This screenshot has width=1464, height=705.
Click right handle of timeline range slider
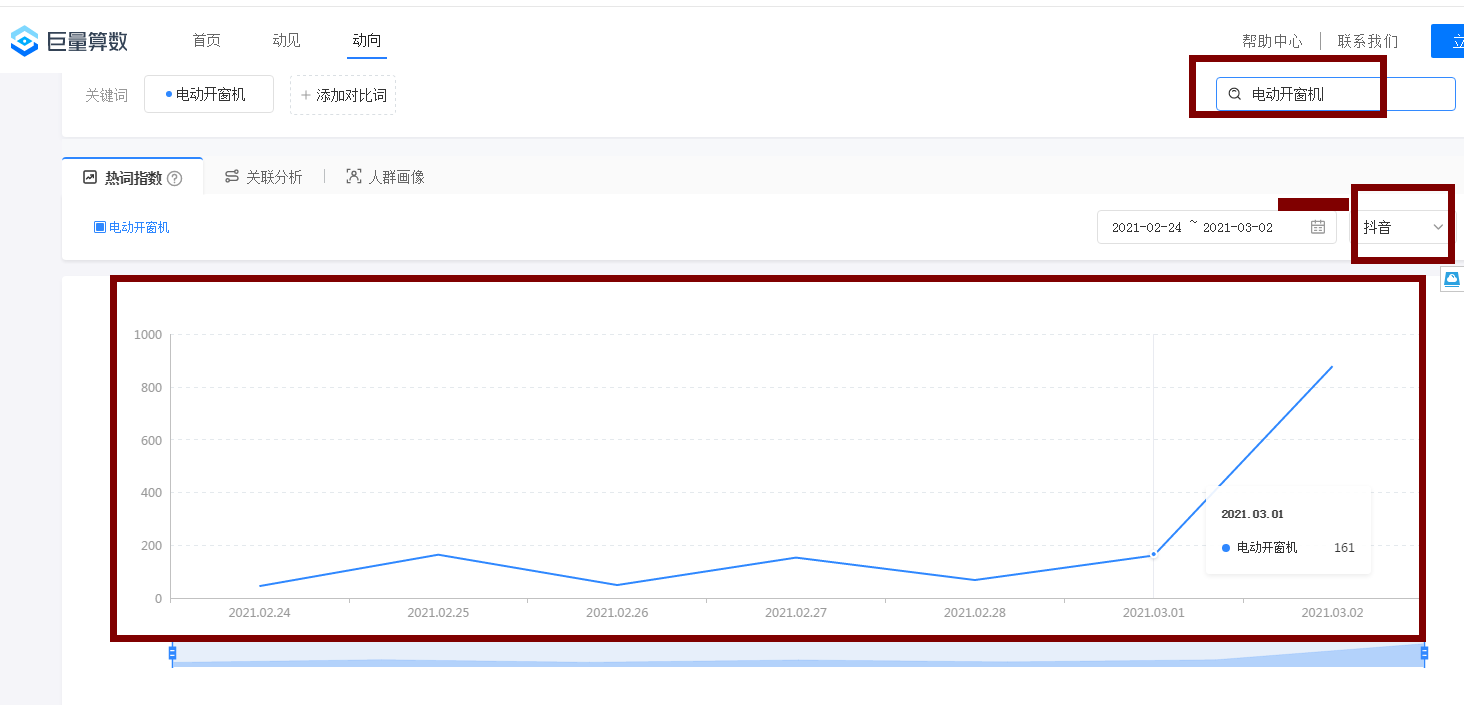pos(1424,653)
